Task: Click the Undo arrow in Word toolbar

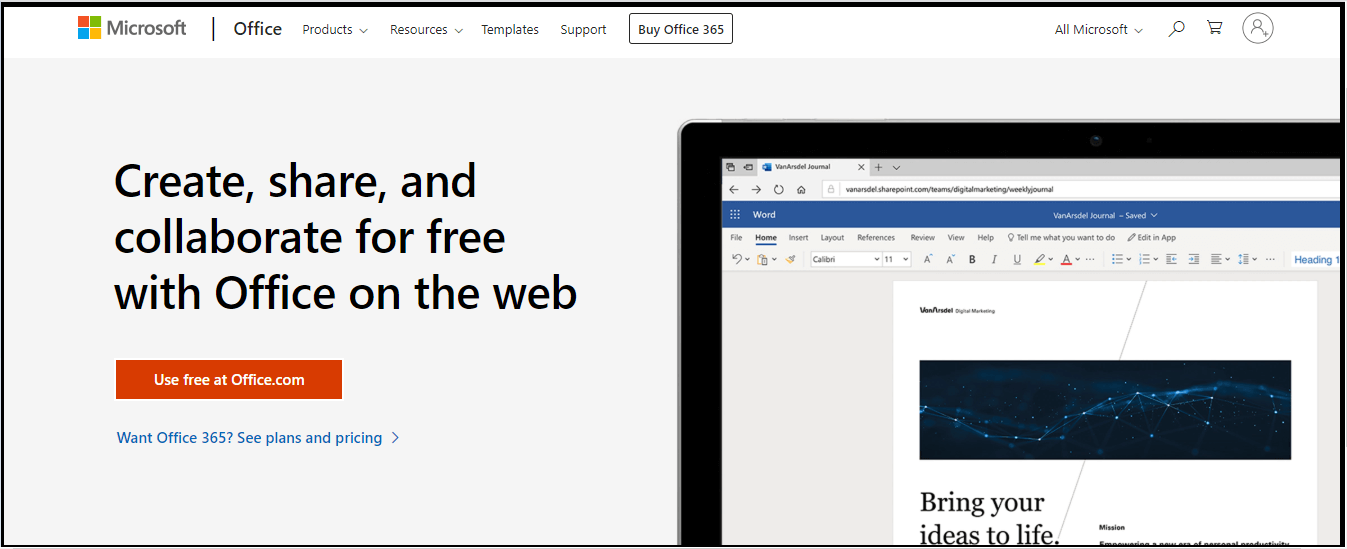Action: tap(737, 259)
